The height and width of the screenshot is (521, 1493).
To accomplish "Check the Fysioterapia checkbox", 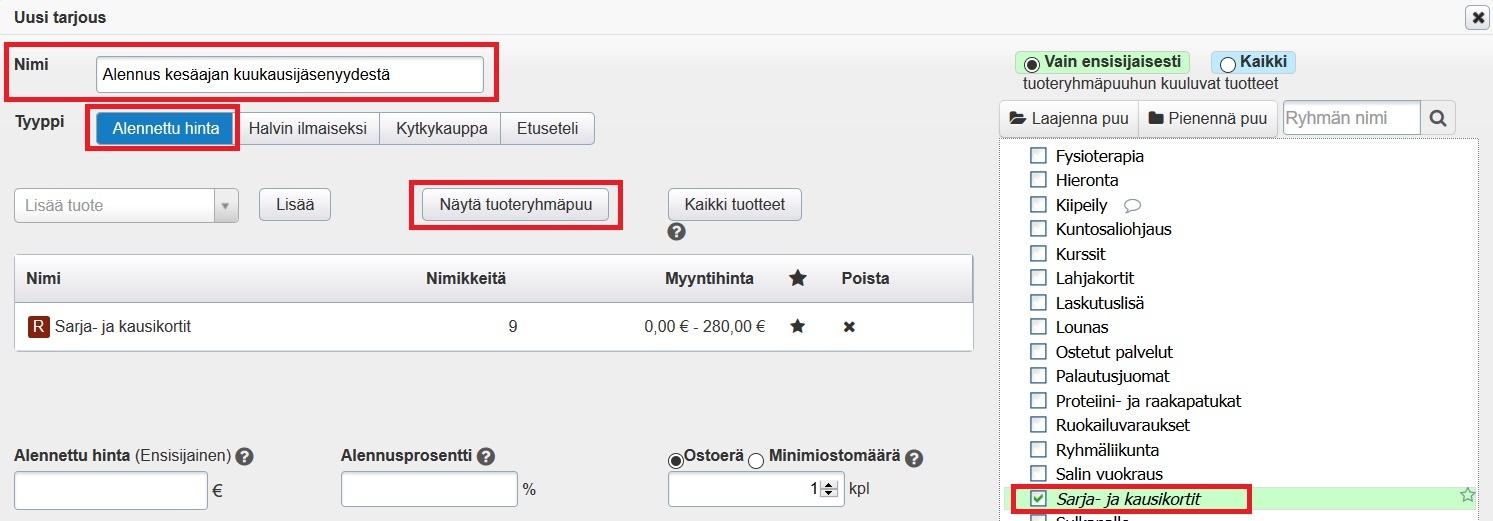I will click(x=1038, y=156).
